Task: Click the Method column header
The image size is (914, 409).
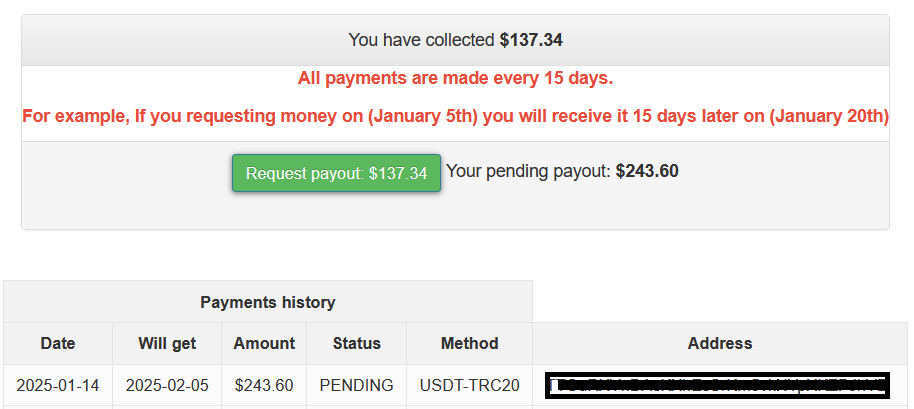Action: click(469, 343)
